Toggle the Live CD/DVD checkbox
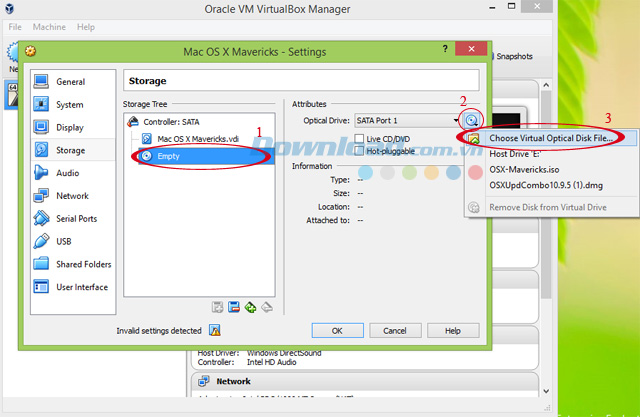The width and height of the screenshot is (640, 417). [x=359, y=139]
